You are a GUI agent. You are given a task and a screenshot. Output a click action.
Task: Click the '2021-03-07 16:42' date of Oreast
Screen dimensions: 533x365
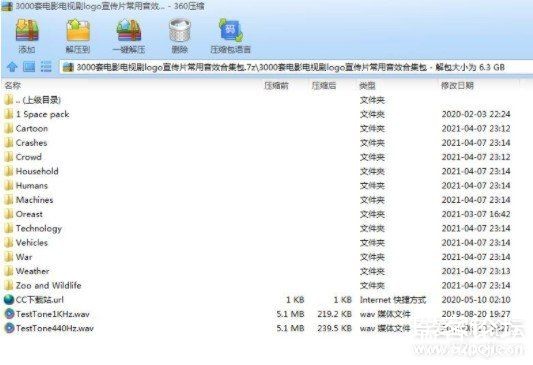(x=476, y=214)
